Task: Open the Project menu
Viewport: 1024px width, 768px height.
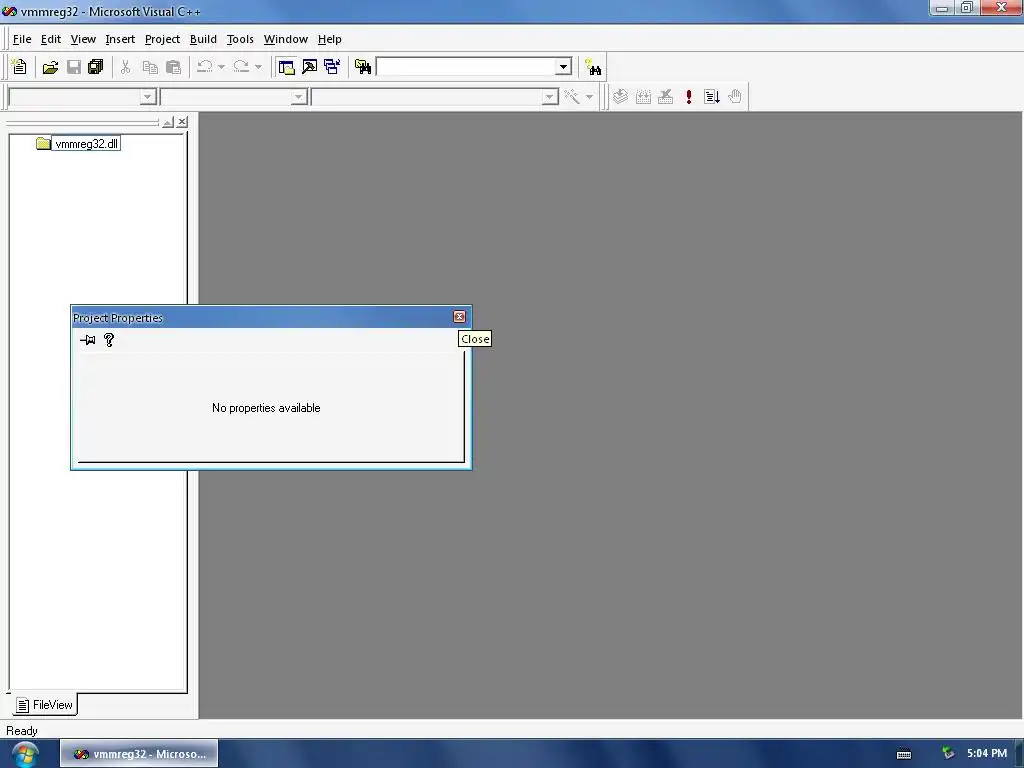Action: point(162,39)
